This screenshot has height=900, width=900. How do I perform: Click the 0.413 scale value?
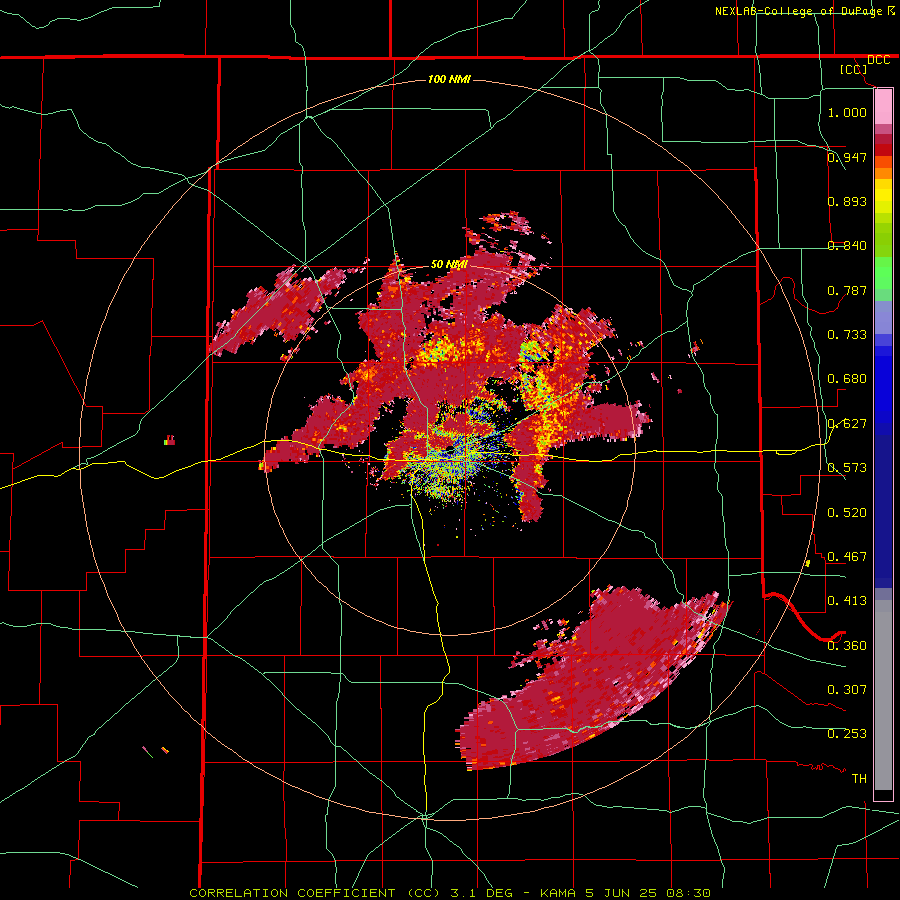847,600
